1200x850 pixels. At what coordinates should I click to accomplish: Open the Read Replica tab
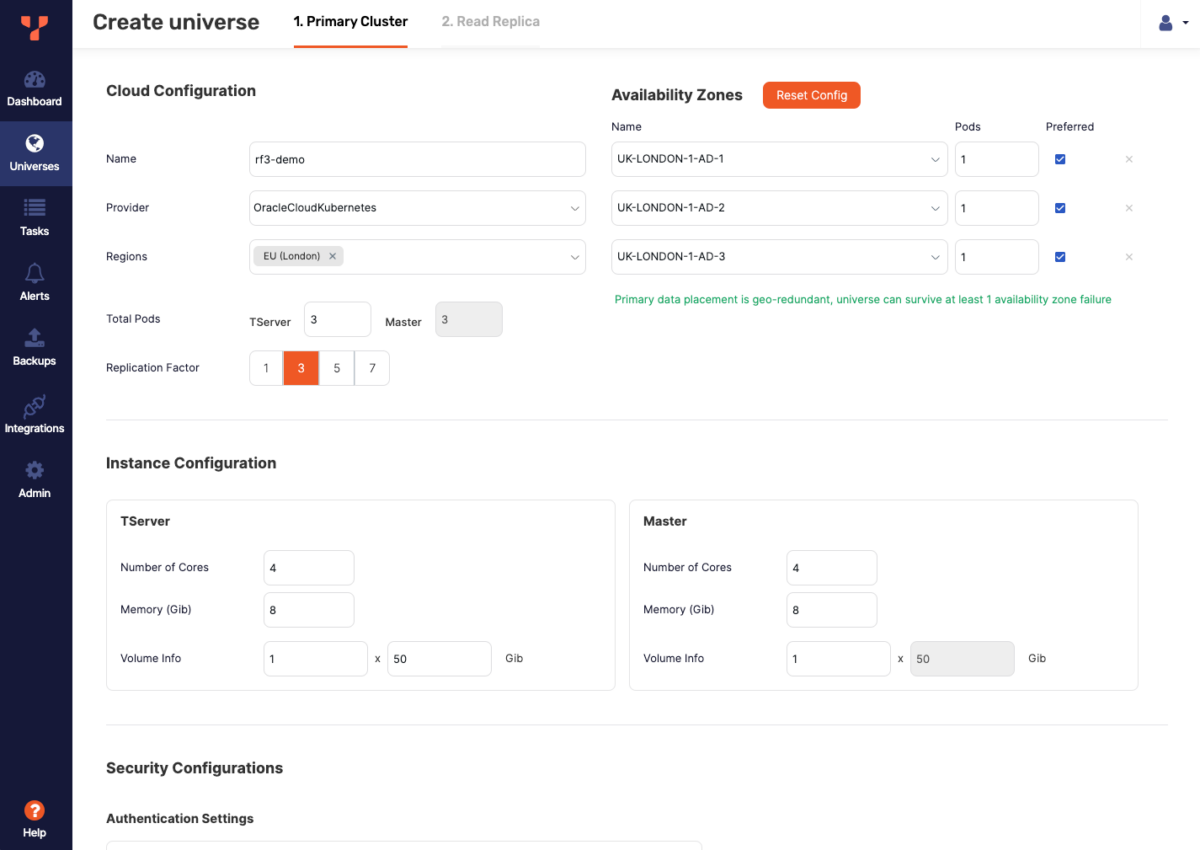point(490,21)
